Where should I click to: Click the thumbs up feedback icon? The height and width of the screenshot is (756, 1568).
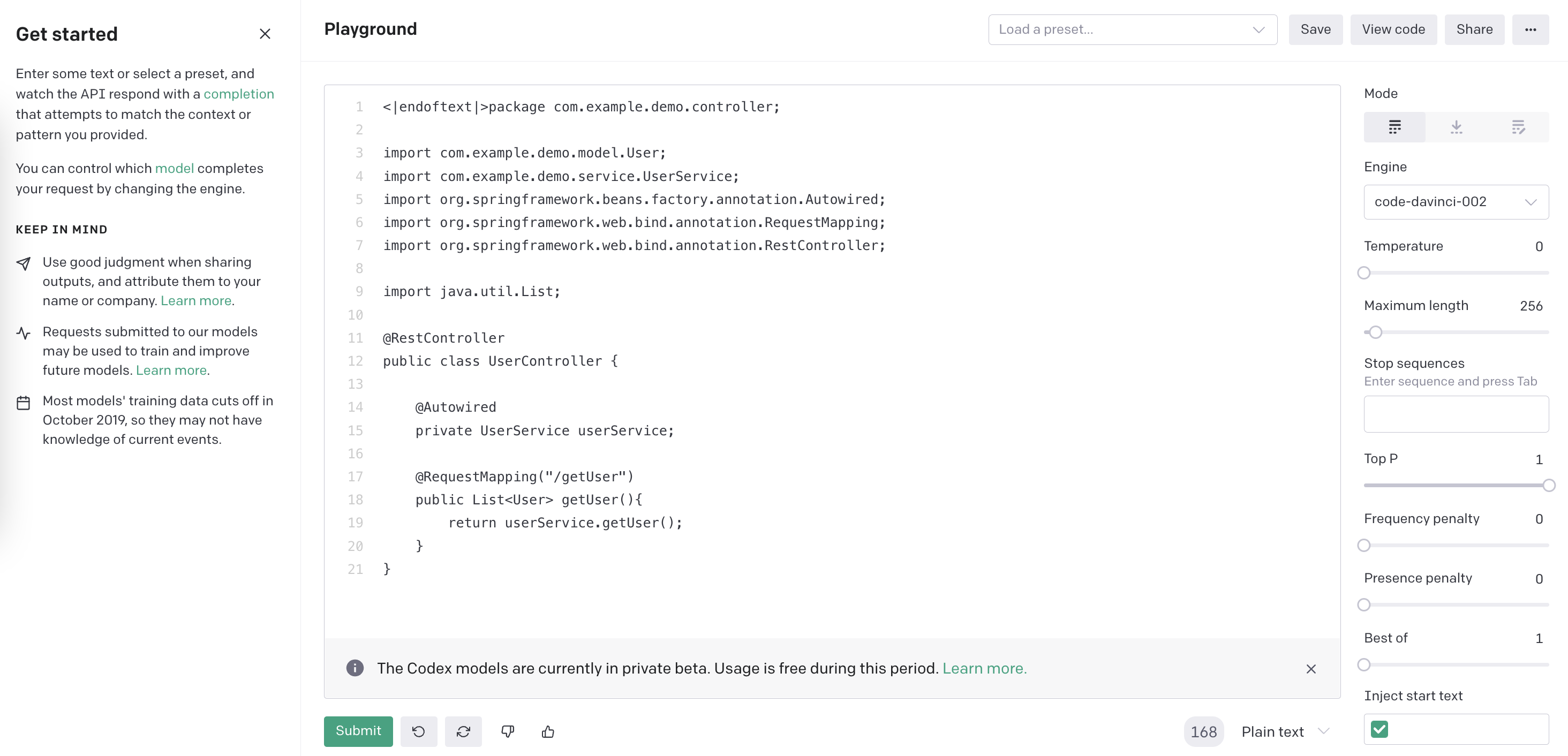coord(548,731)
